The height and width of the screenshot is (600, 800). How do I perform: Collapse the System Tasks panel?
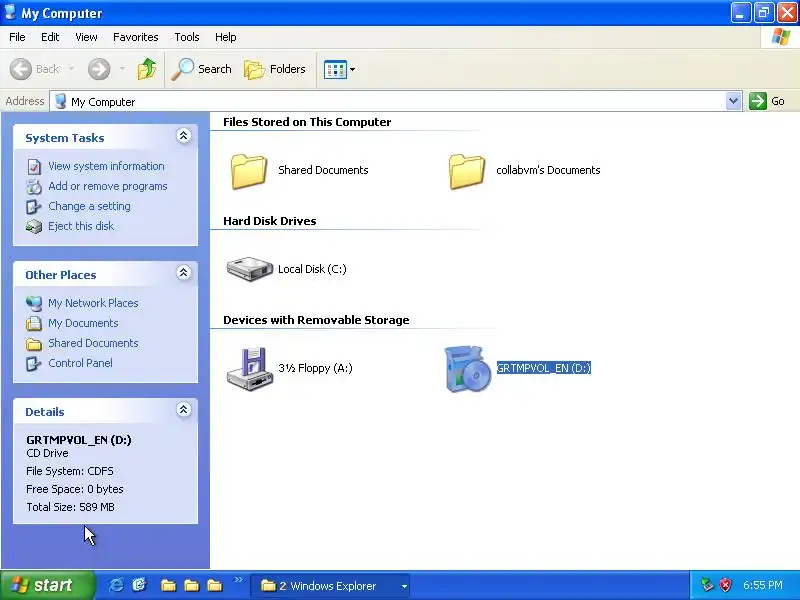(x=184, y=136)
